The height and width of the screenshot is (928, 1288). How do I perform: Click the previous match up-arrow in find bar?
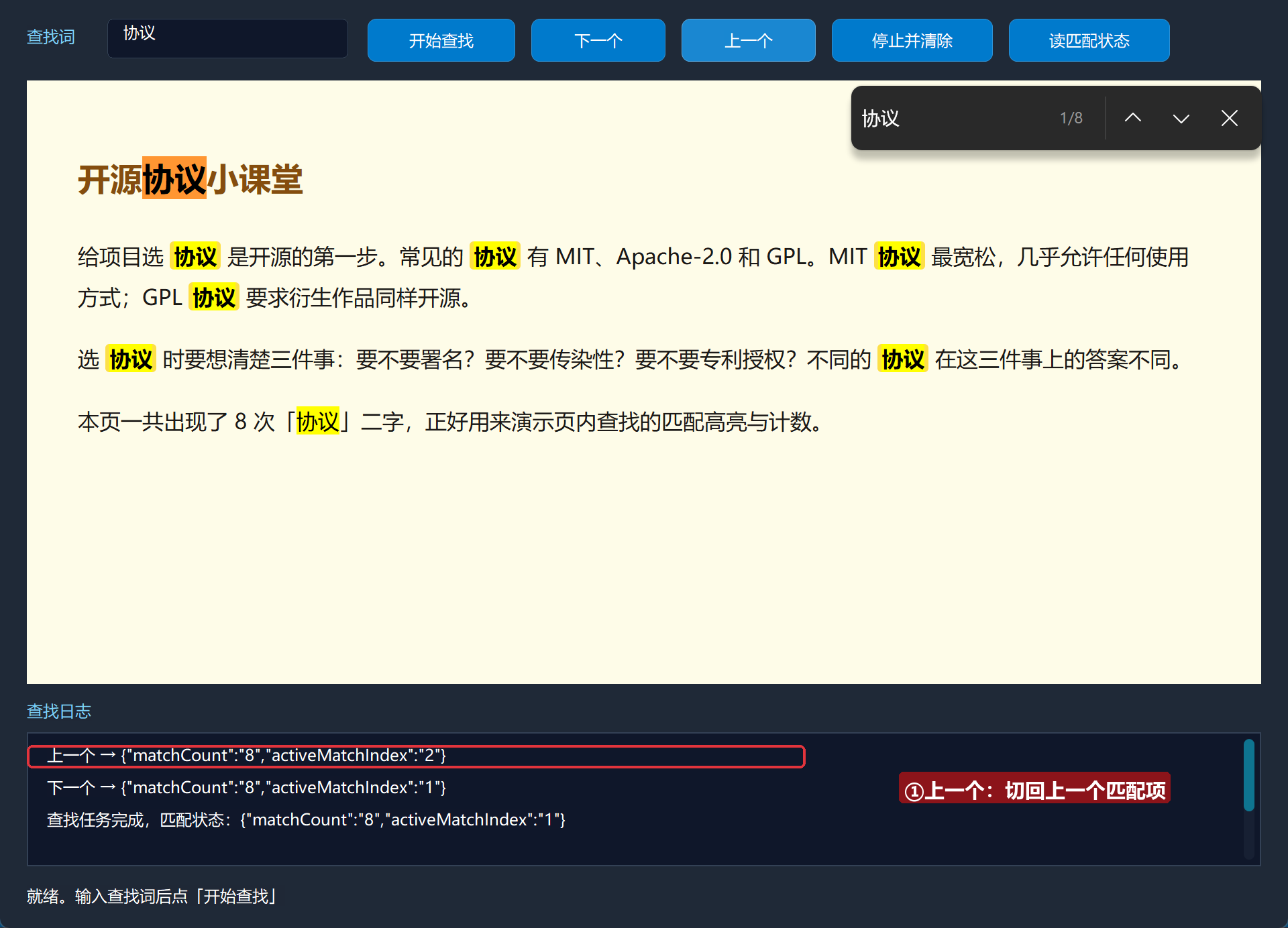click(1133, 118)
